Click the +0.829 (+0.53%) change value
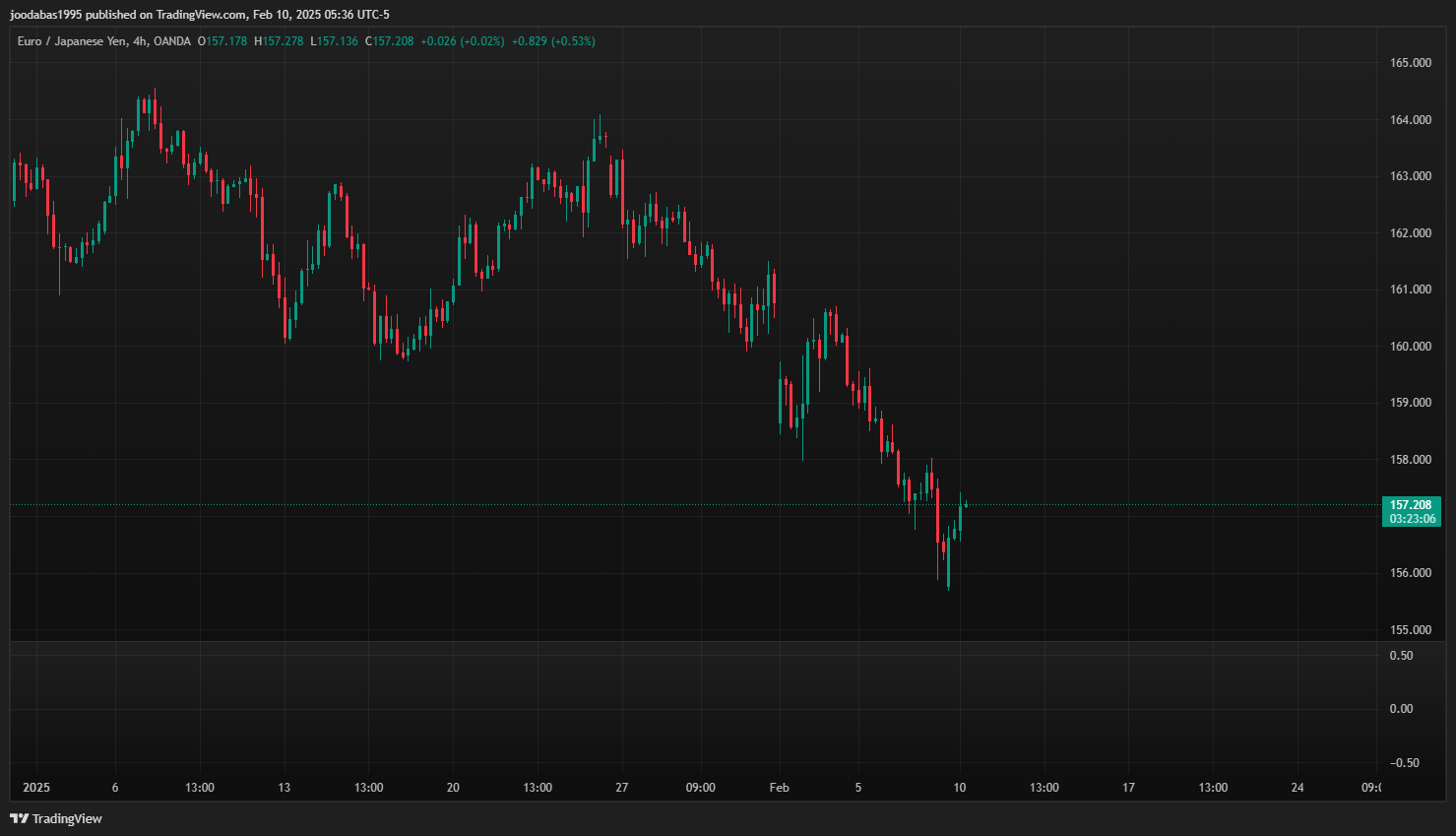The width and height of the screenshot is (1456, 836). [552, 41]
